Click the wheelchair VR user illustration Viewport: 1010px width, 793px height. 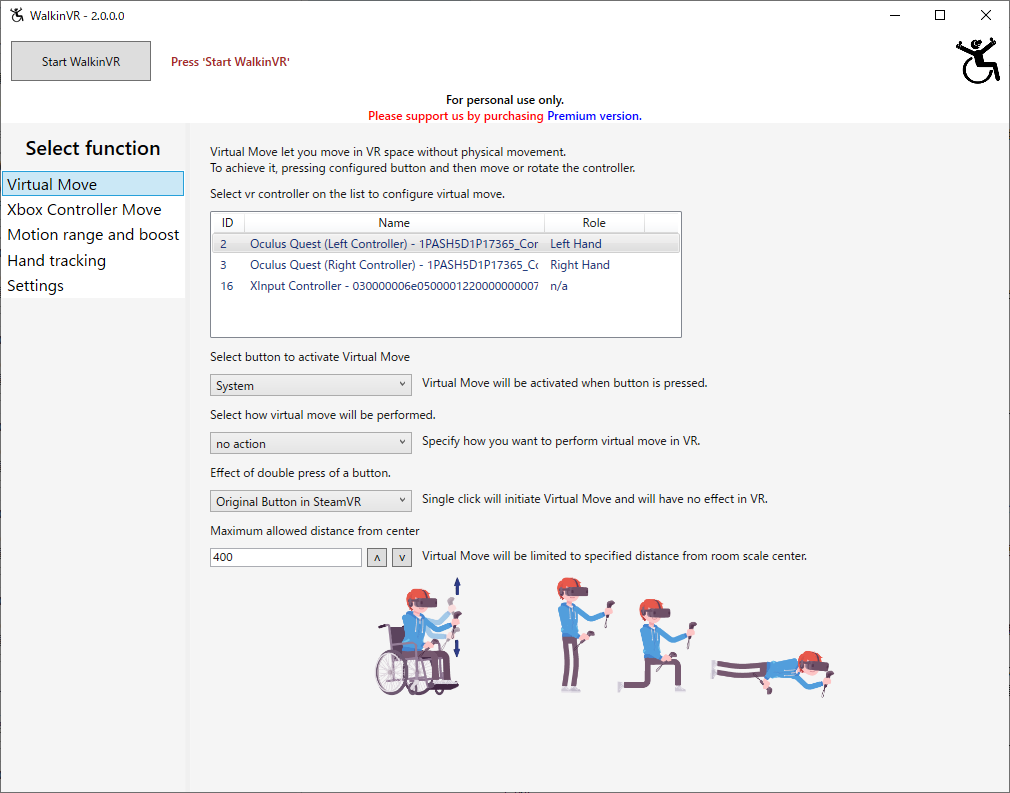419,637
